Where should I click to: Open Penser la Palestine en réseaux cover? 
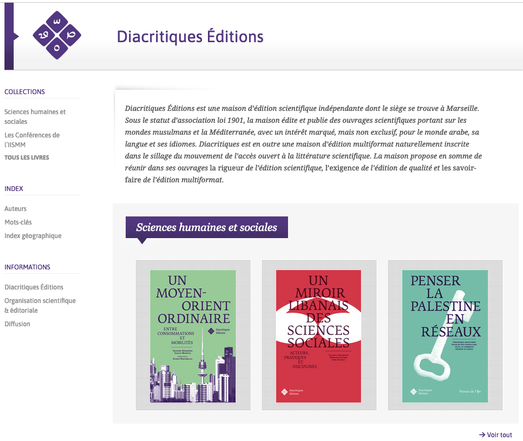click(445, 336)
